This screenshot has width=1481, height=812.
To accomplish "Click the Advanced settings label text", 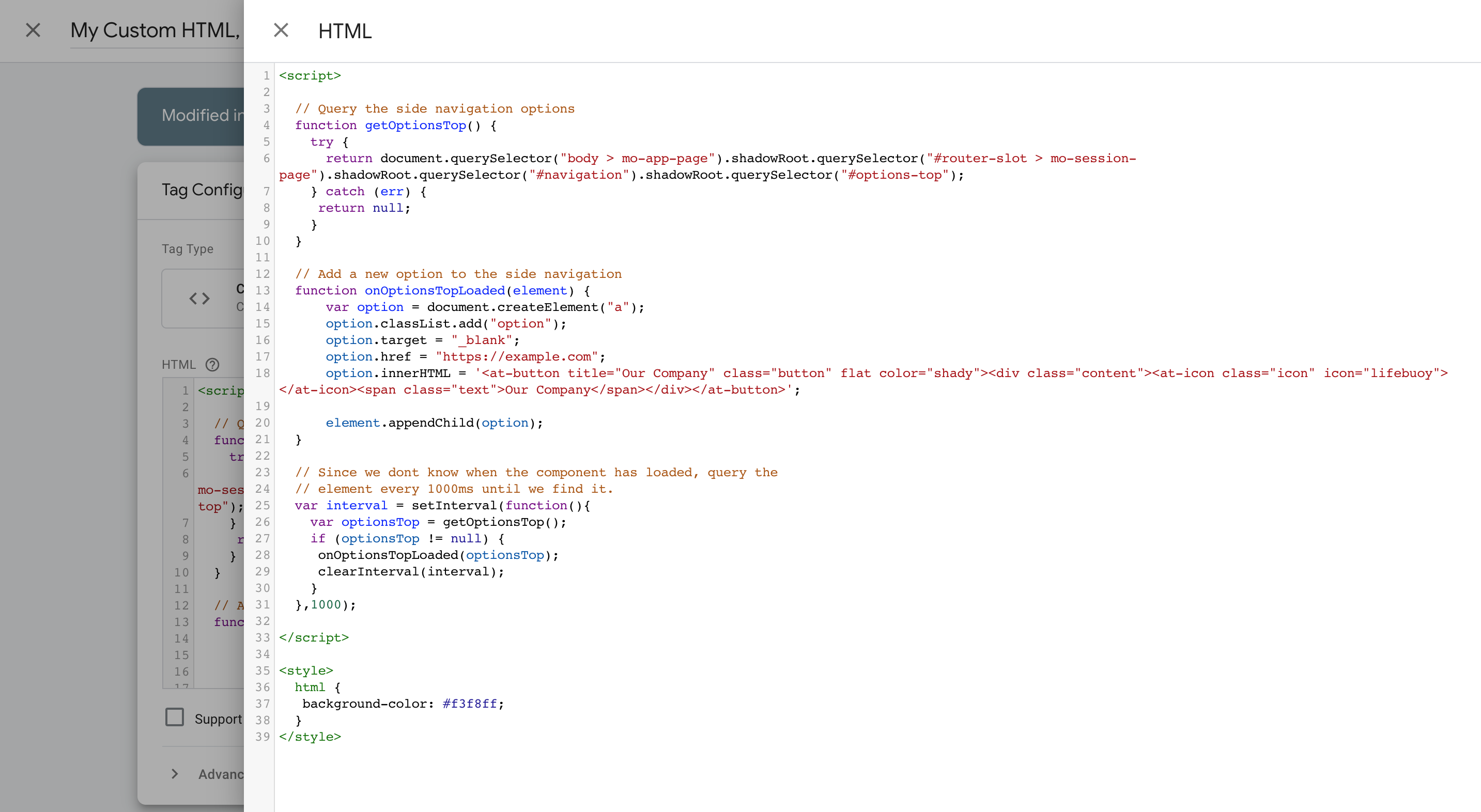I will (x=221, y=774).
